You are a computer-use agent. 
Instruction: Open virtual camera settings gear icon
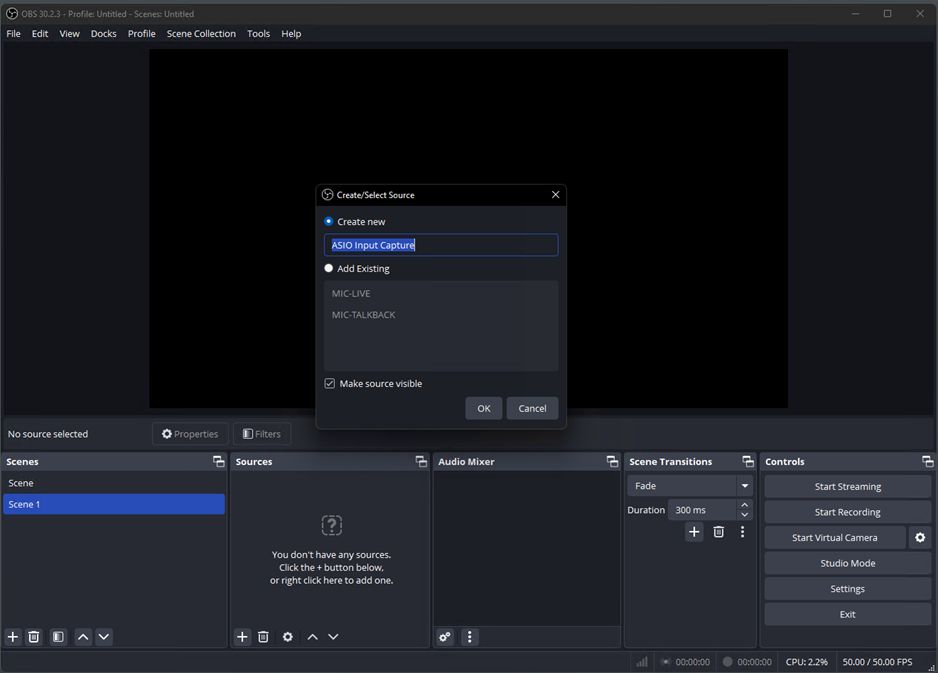(x=920, y=538)
